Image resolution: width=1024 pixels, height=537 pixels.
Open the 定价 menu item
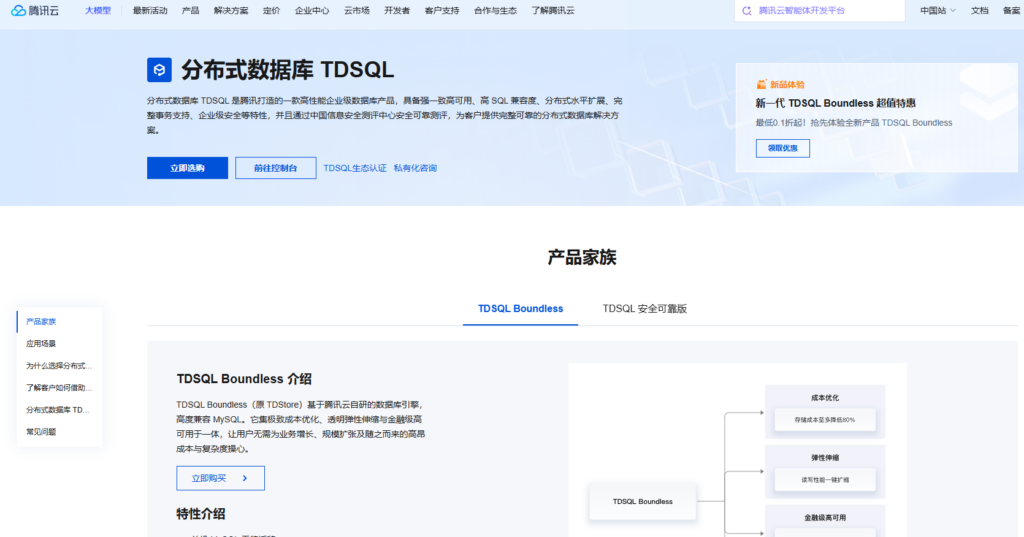pos(272,10)
